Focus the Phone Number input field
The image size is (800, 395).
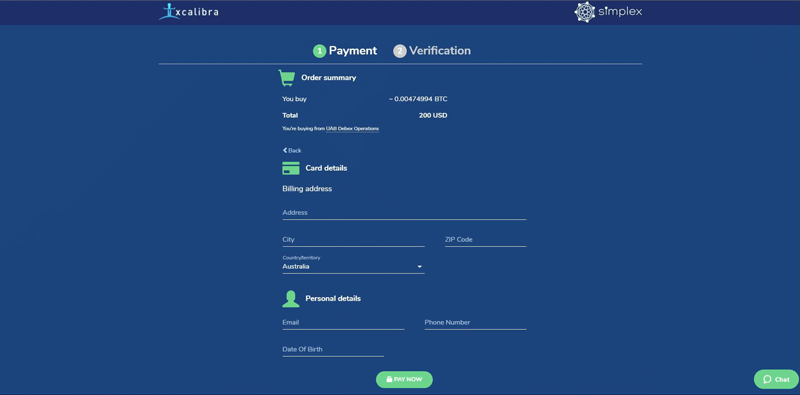click(x=476, y=323)
